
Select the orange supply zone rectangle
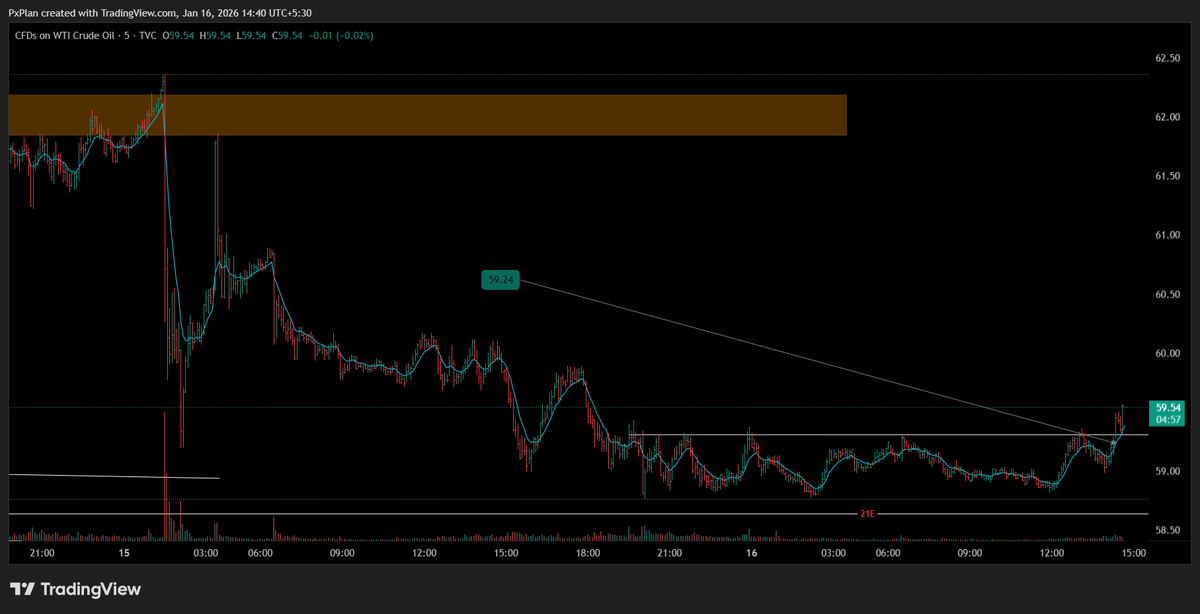coord(427,115)
